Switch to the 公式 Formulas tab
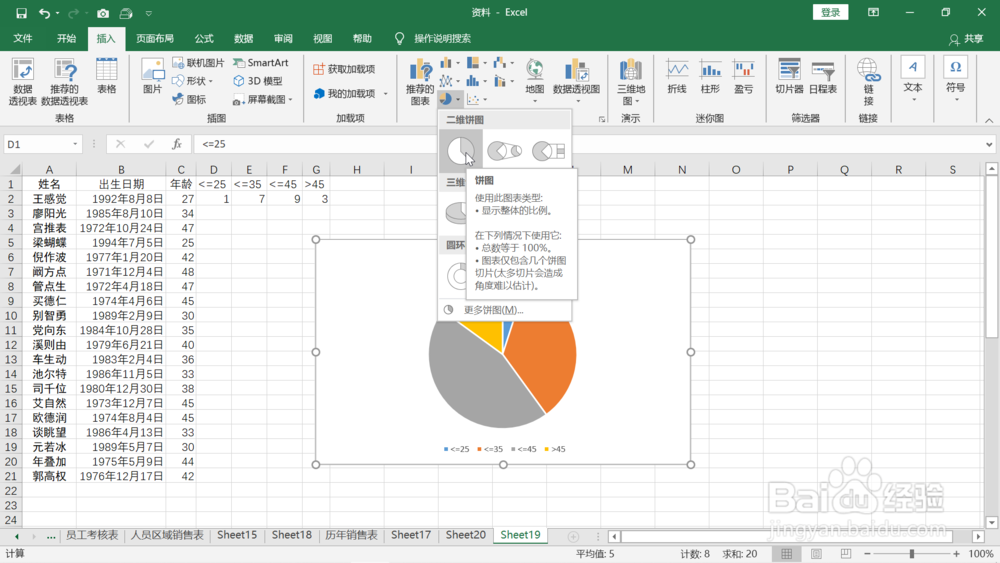Screen dimensions: 1000x563 204,38
